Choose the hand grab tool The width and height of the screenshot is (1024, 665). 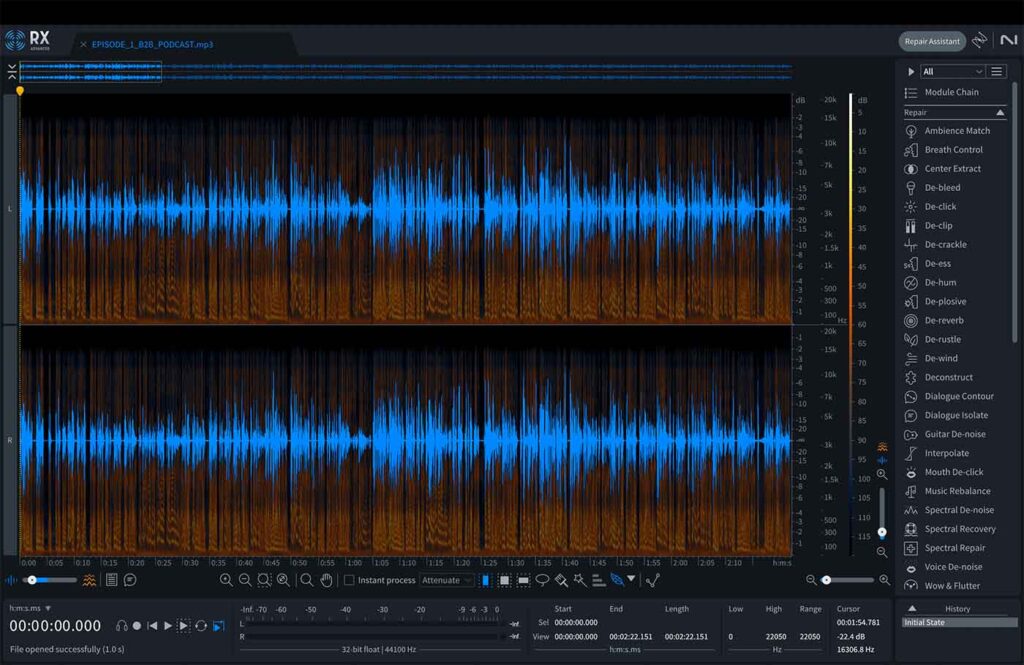tap(327, 580)
